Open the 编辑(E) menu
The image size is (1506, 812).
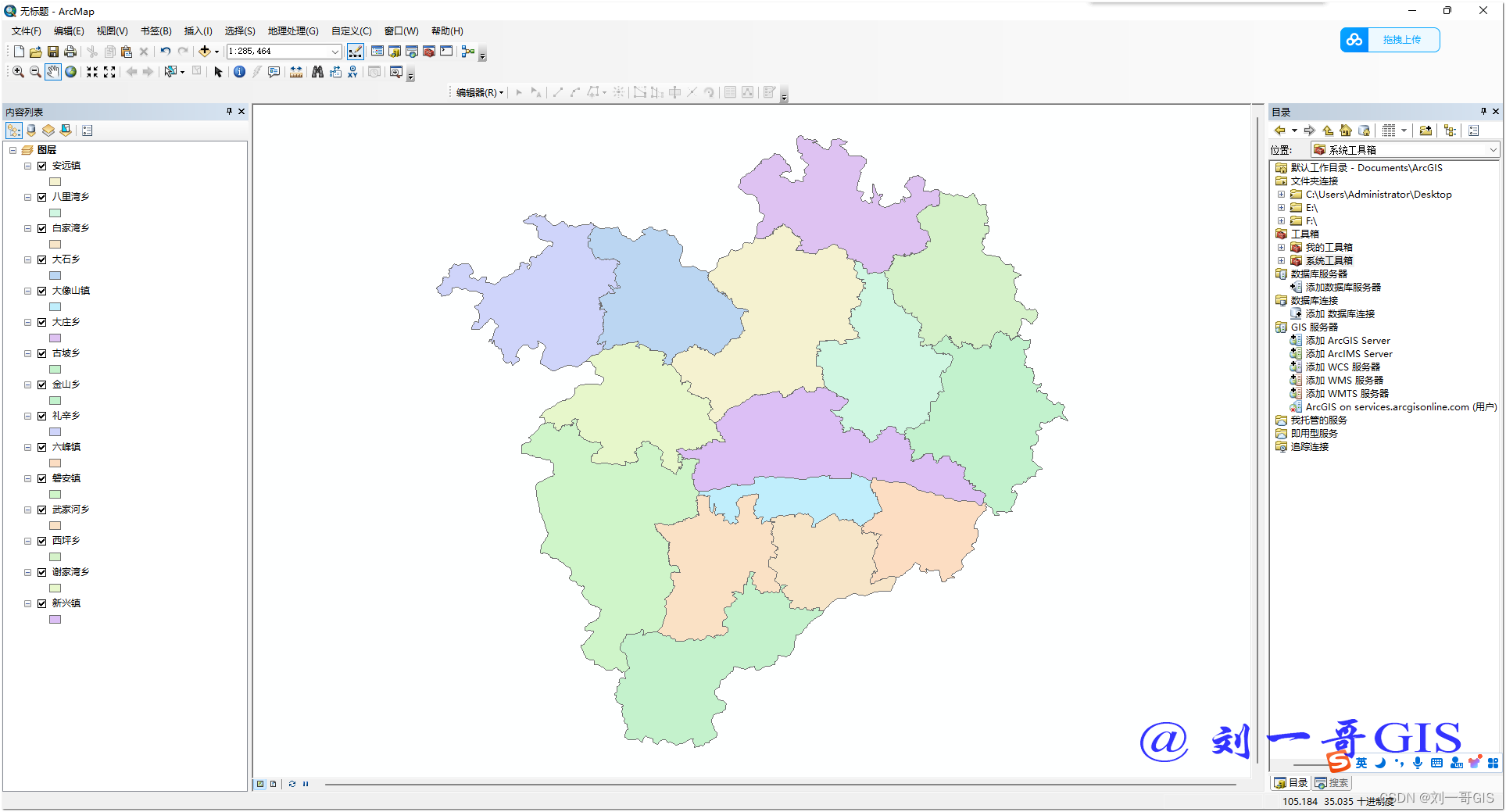tap(69, 31)
